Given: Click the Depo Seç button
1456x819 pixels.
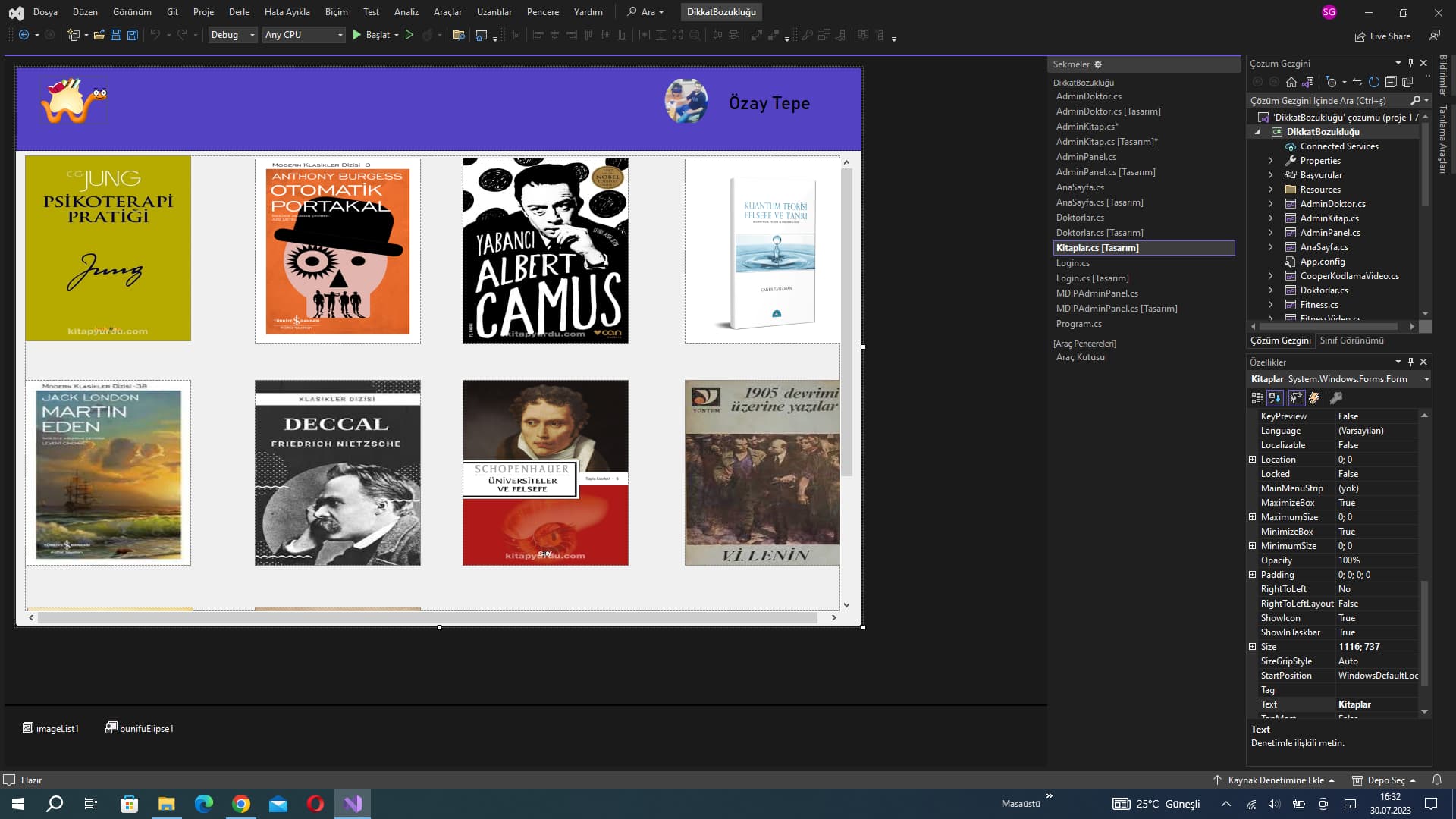Looking at the screenshot, I should point(1384,780).
